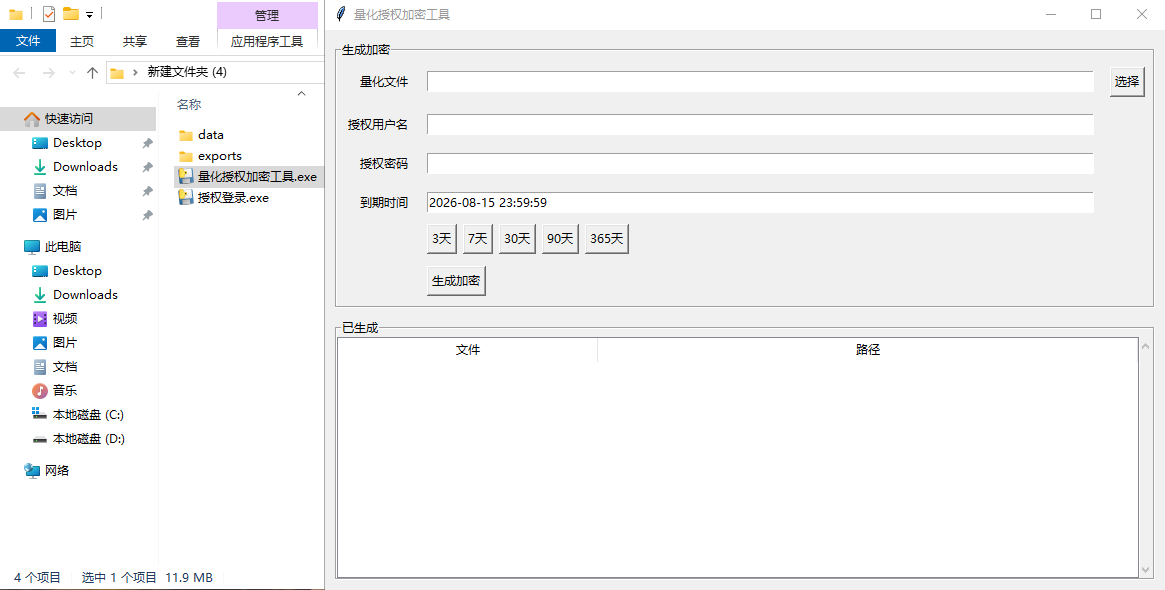1165x590 pixels.
Task: Open the 应用程序工具 ribbon tab
Action: pos(267,42)
